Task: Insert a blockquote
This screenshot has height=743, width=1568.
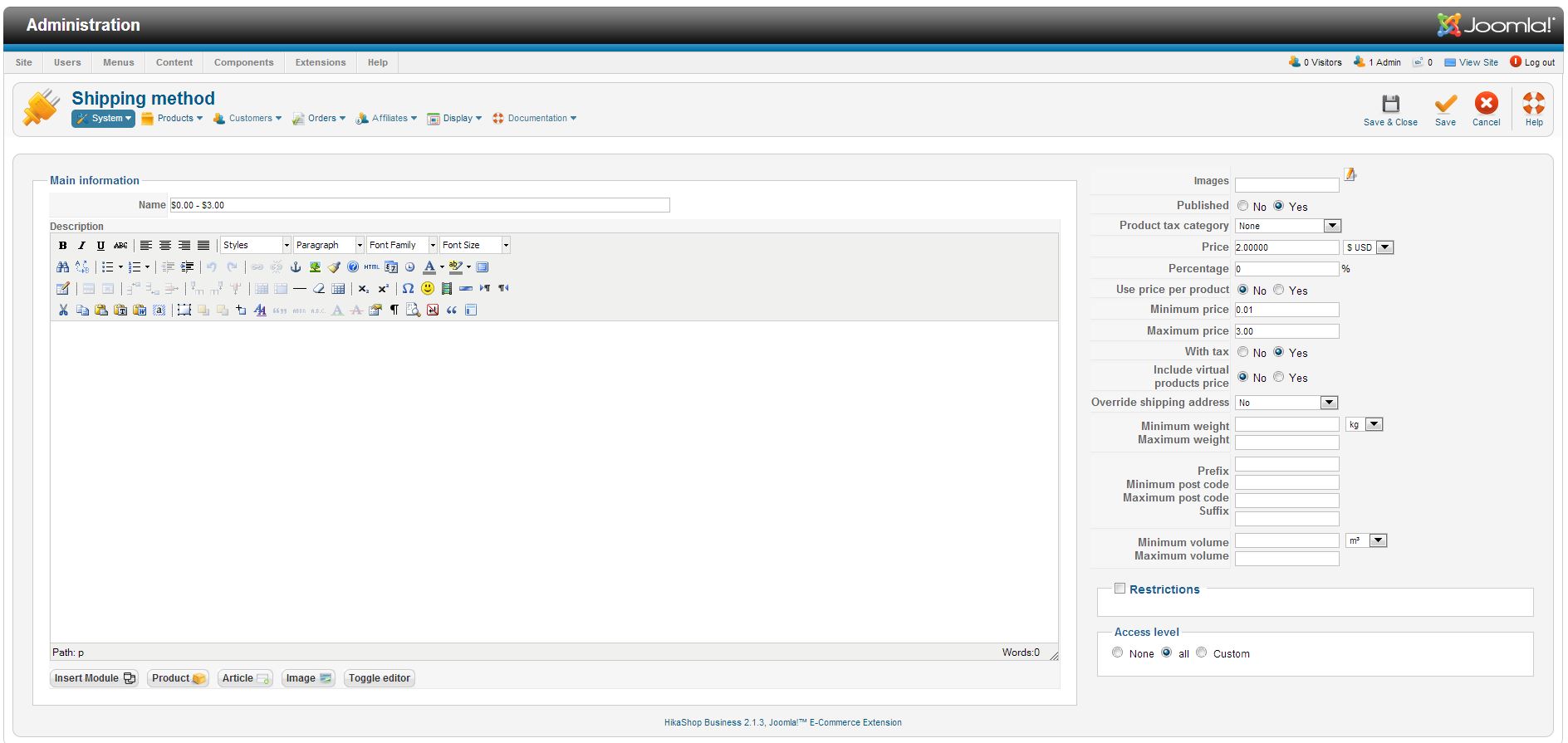Action: pyautogui.click(x=452, y=310)
